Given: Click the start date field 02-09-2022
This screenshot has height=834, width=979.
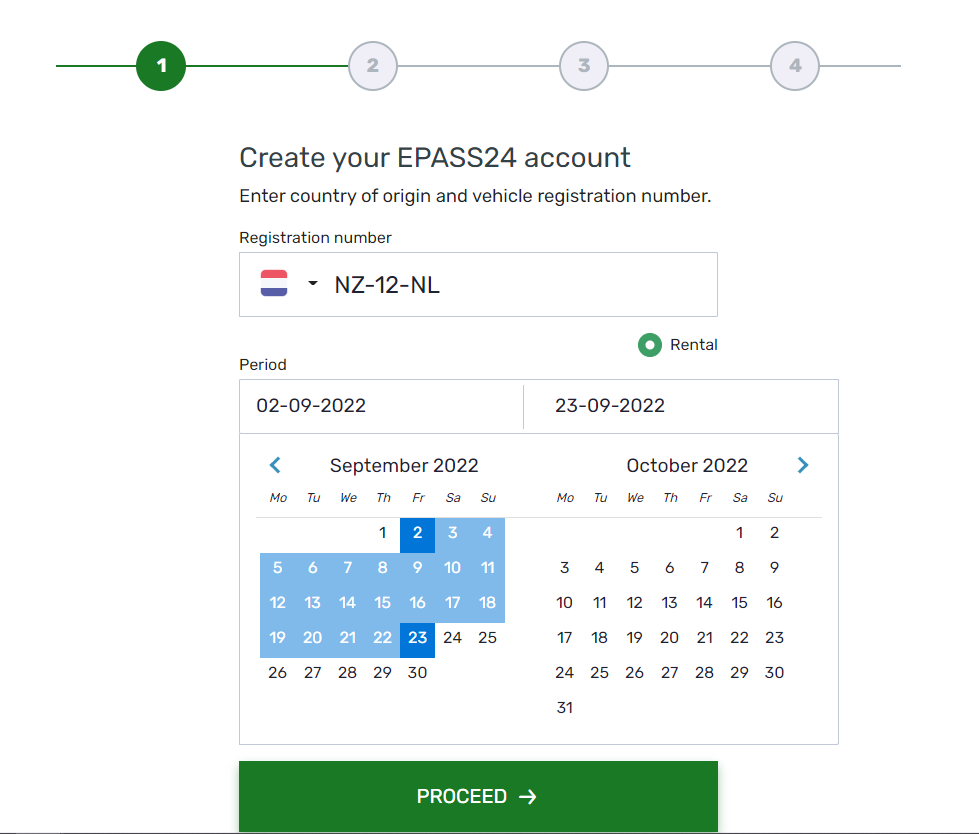Looking at the screenshot, I should pyautogui.click(x=381, y=406).
